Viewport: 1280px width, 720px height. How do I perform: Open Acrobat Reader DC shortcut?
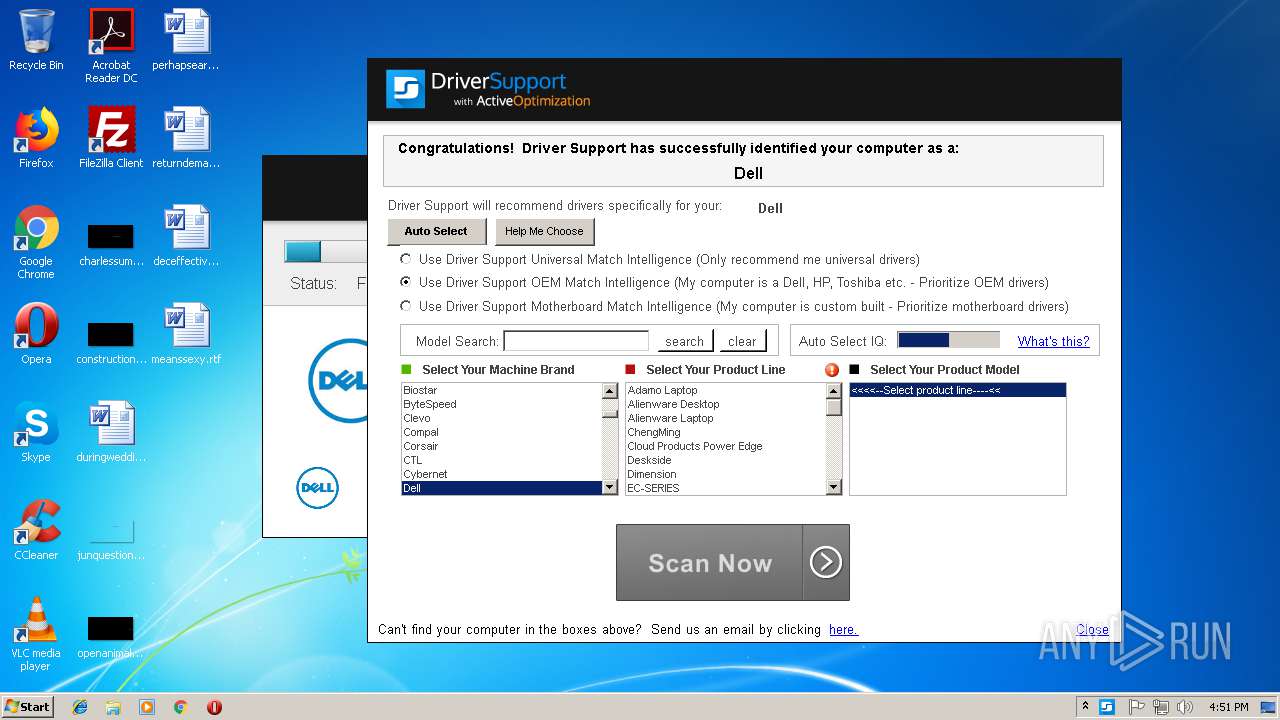coord(111,46)
